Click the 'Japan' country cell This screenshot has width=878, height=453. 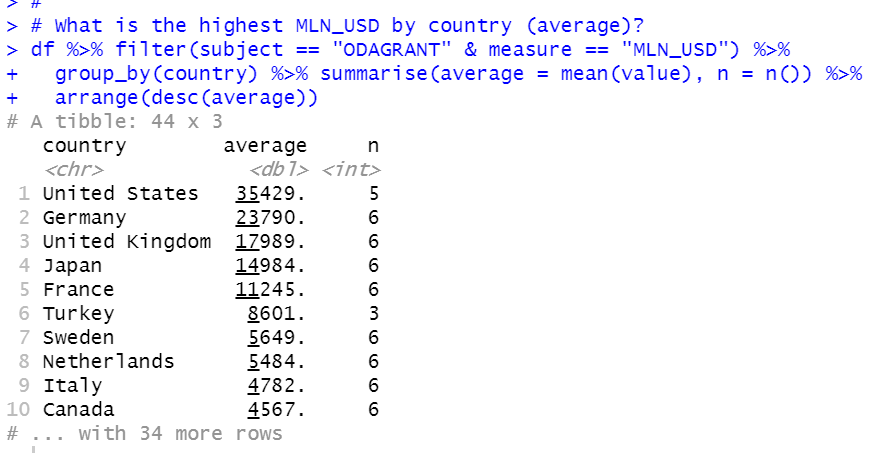[x=73, y=266]
